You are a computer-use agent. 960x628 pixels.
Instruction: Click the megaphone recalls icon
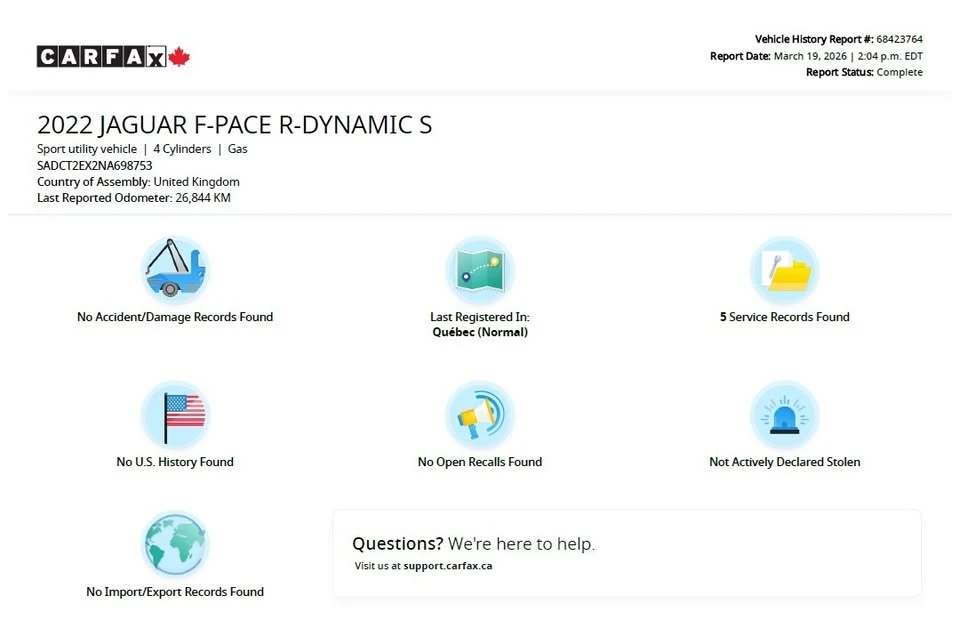point(480,415)
